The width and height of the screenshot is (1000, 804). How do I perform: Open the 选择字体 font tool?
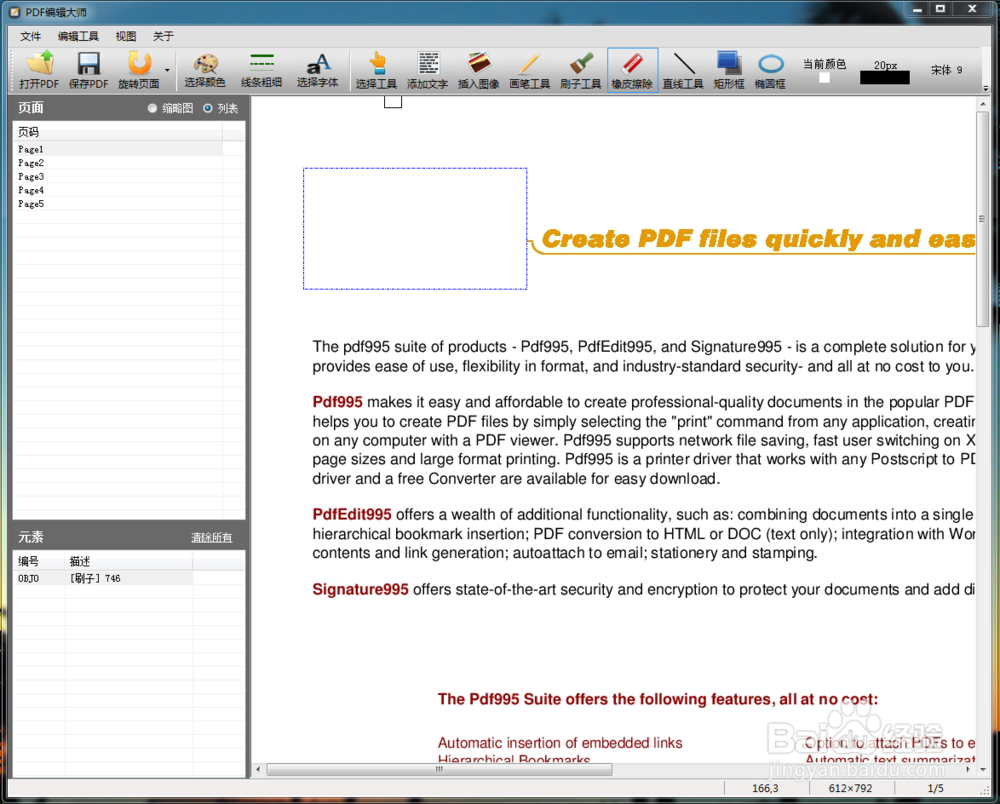[x=318, y=70]
